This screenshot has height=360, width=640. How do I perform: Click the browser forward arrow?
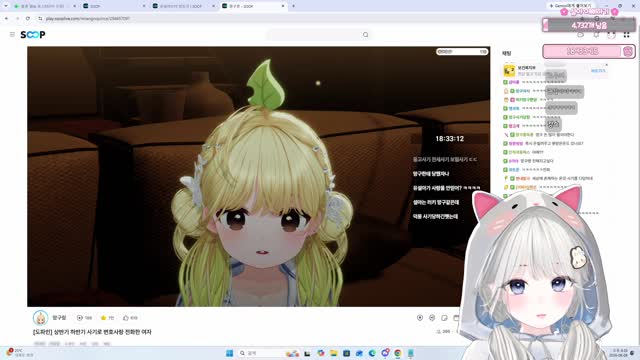click(x=17, y=18)
